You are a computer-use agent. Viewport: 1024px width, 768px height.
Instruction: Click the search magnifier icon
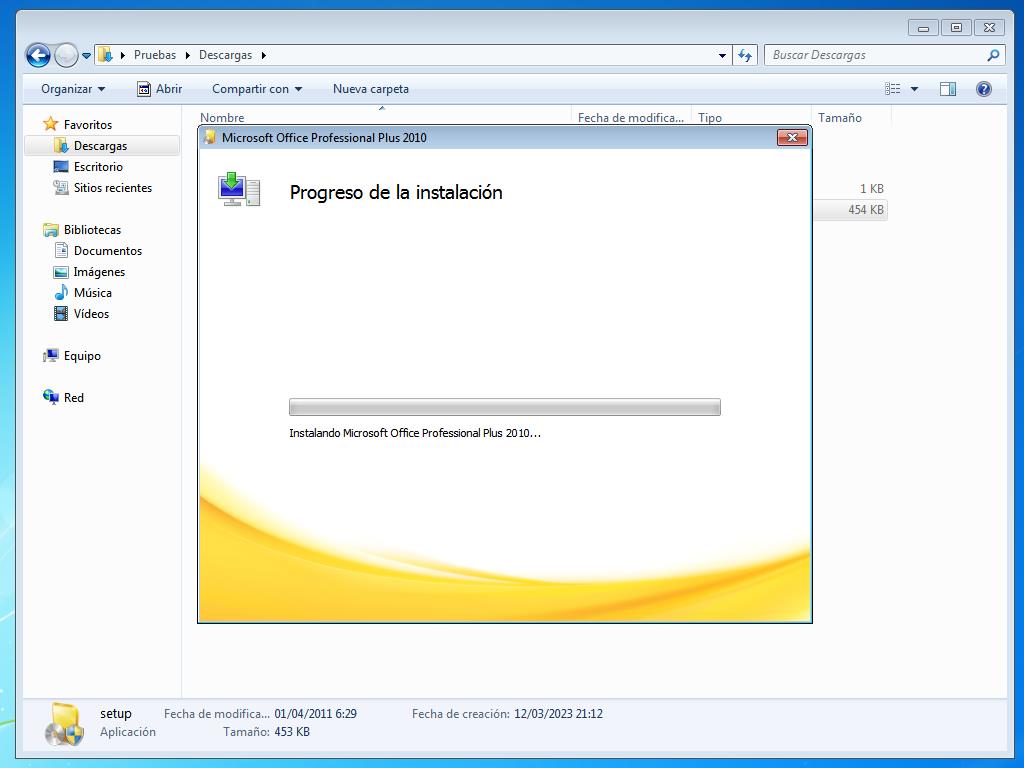point(993,56)
